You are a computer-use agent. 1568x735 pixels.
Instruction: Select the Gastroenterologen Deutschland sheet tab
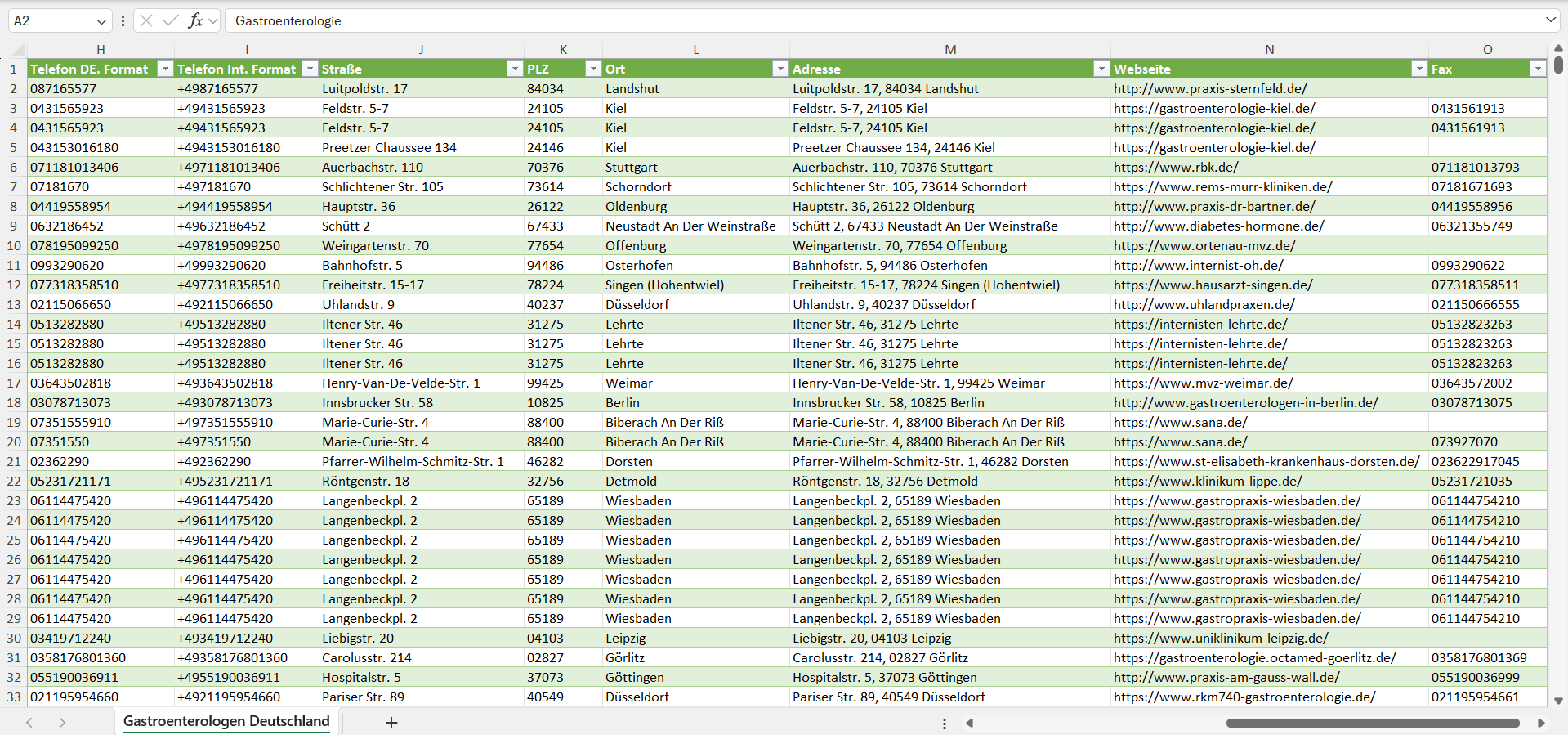pos(226,721)
